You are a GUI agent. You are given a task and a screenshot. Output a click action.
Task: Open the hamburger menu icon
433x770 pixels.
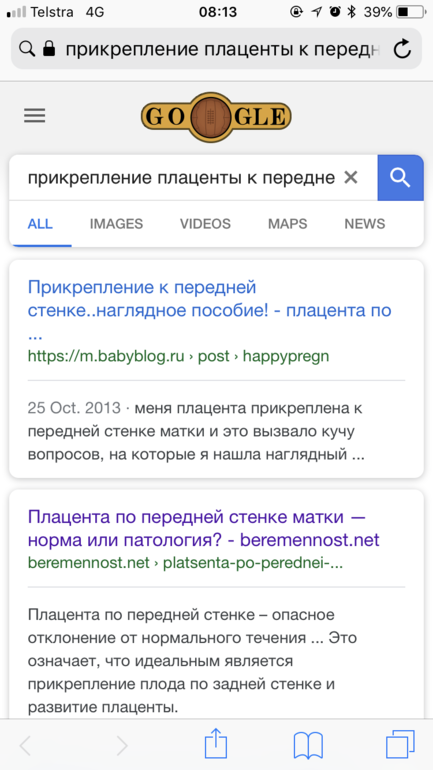click(34, 116)
